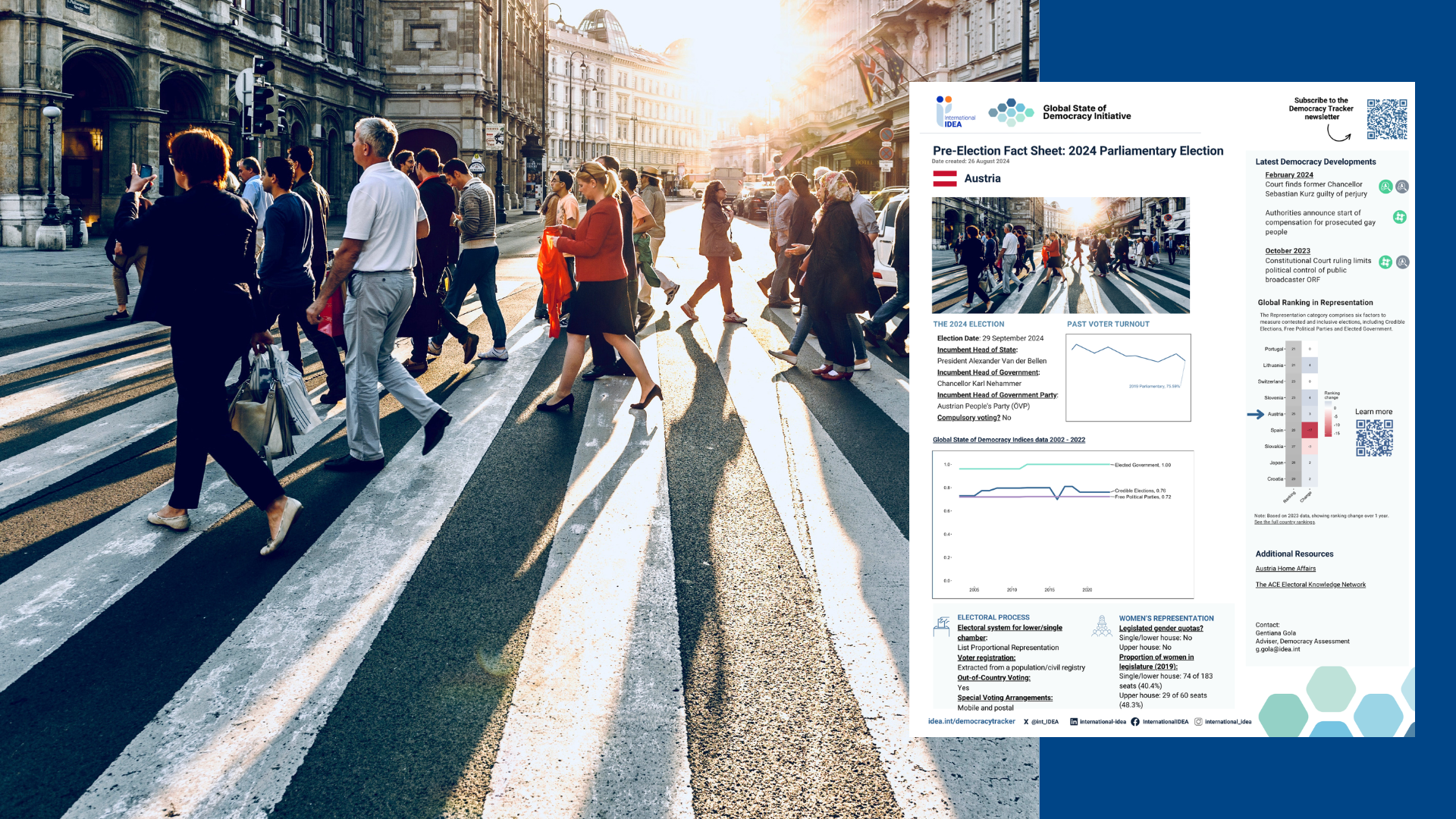The image size is (1456, 819).
Task: Open the Compulsory voting? link
Action: [968, 418]
